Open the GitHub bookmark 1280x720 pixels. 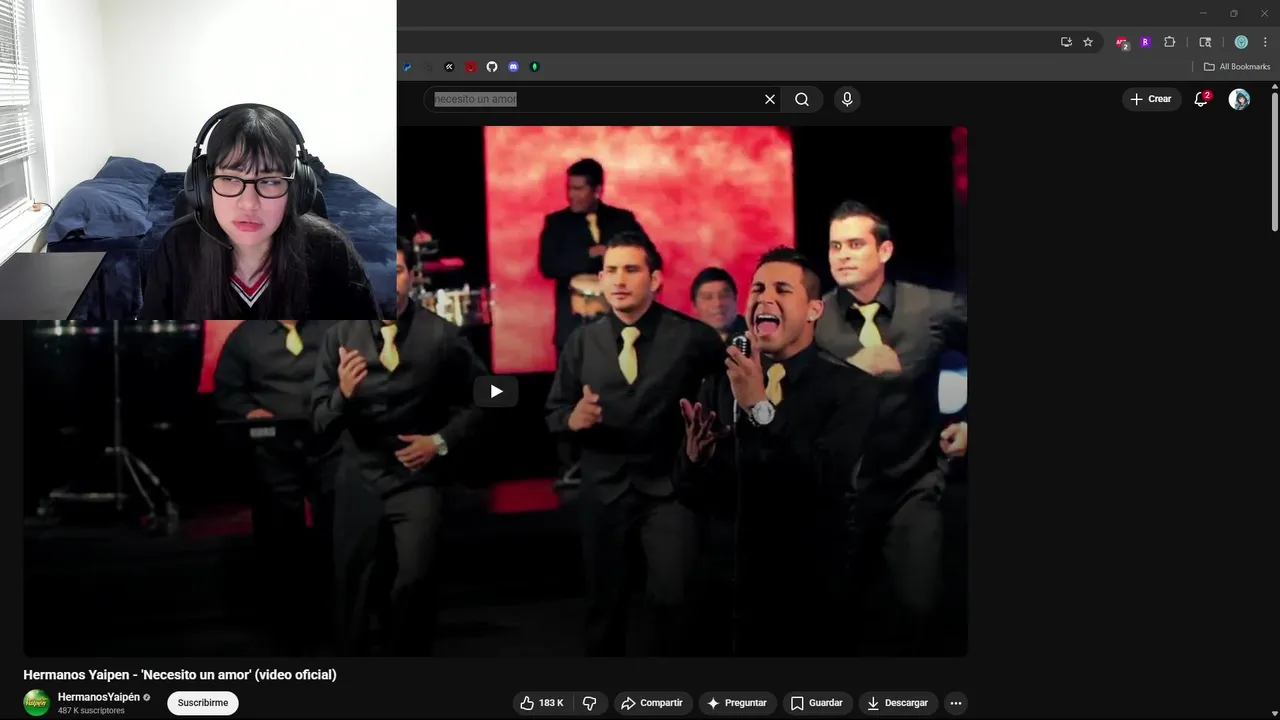(492, 67)
